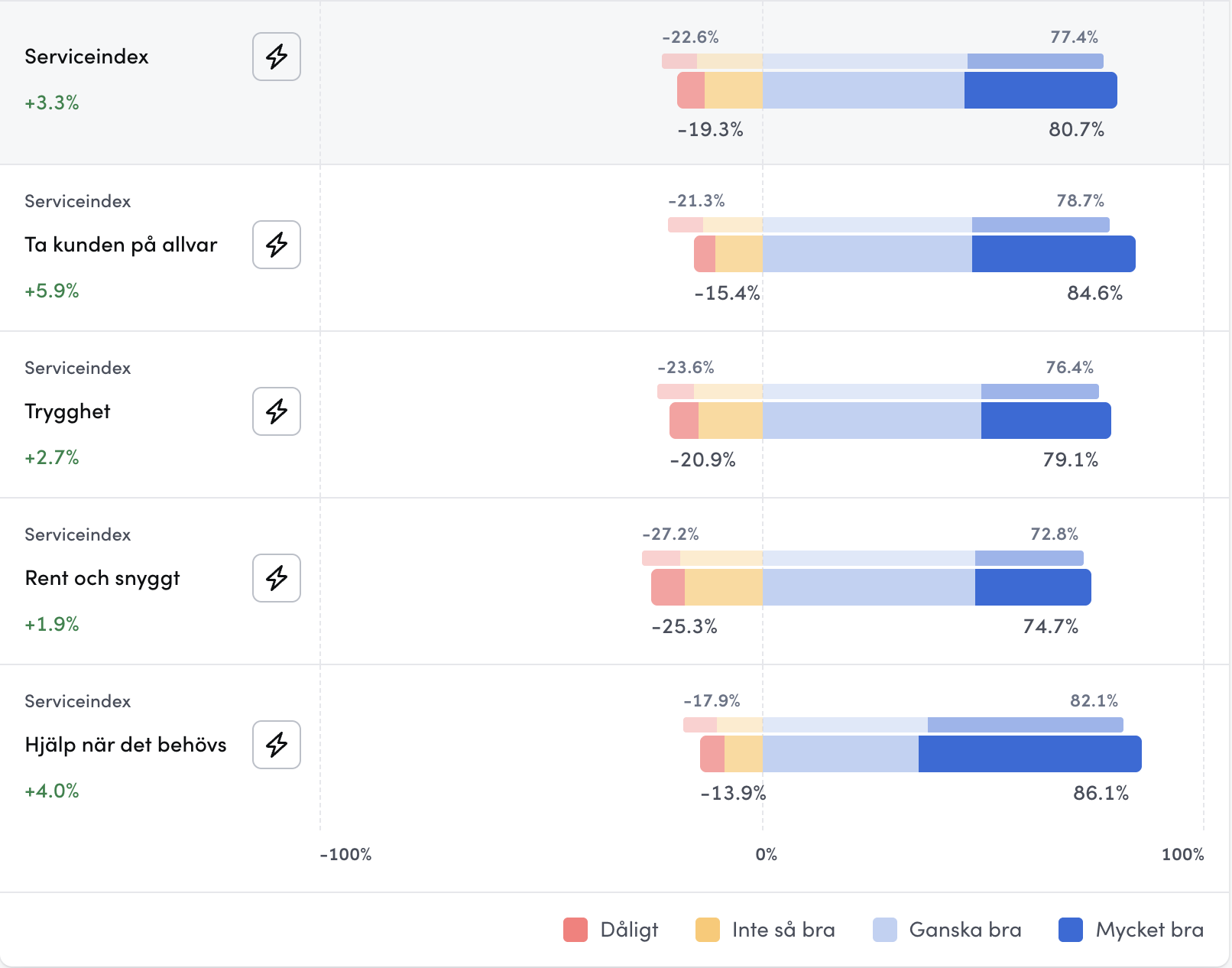Click the dark blue Mycket bra bar for Trygghet
Image resolution: width=1232 pixels, height=968 pixels.
click(x=1046, y=421)
